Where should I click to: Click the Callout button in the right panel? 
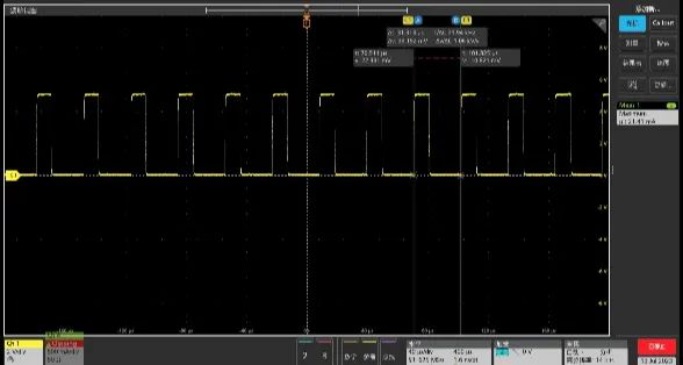(x=663, y=24)
